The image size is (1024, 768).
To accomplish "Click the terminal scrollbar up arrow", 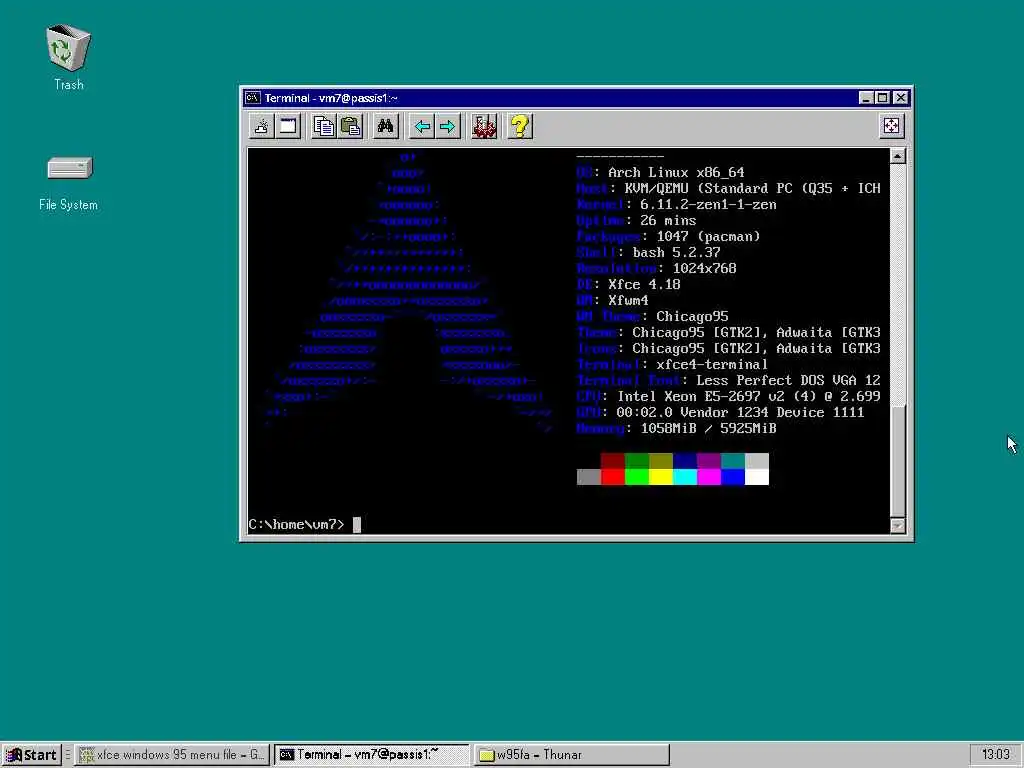I will point(898,156).
